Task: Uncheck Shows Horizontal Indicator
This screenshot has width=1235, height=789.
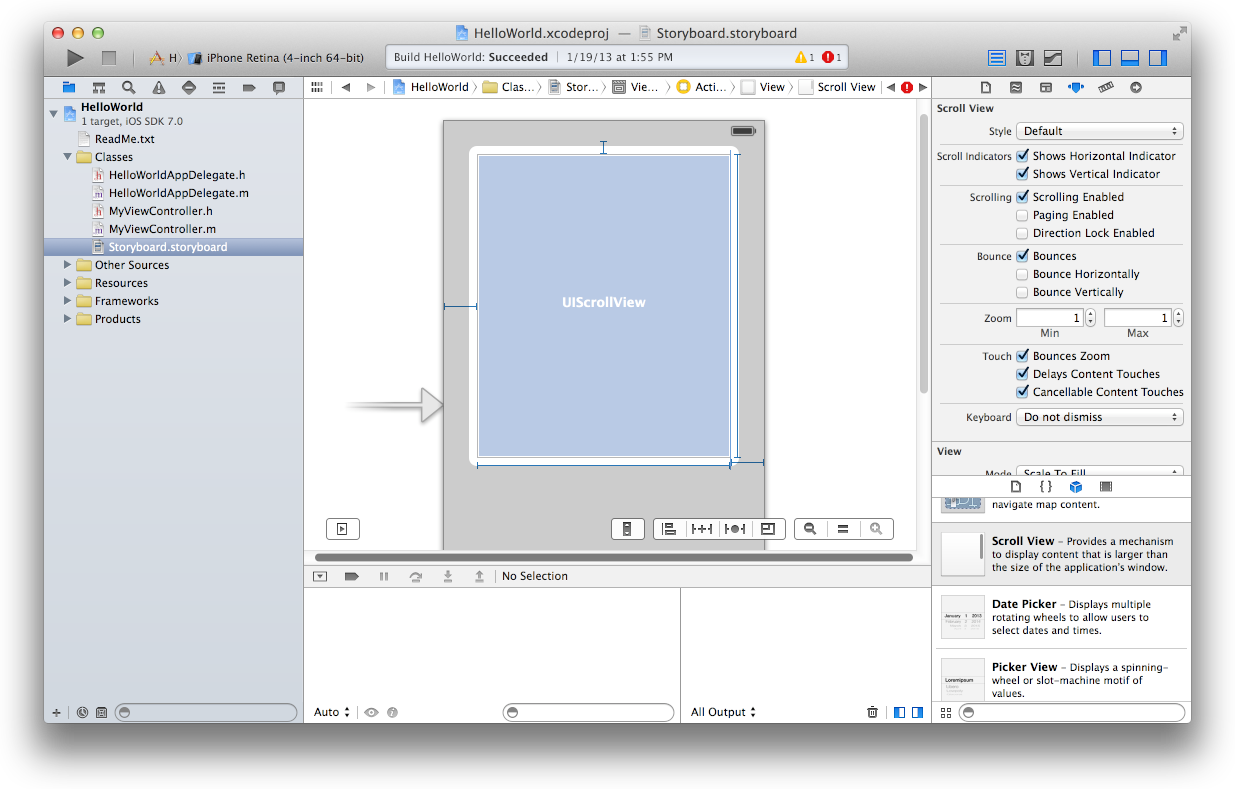Action: (x=1022, y=156)
